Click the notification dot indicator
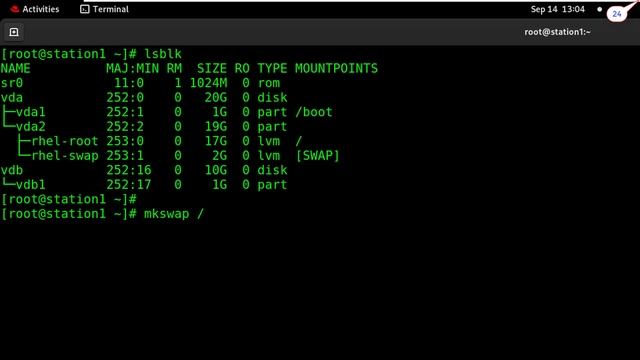Viewport: 640px width, 360px height. (599, 9)
